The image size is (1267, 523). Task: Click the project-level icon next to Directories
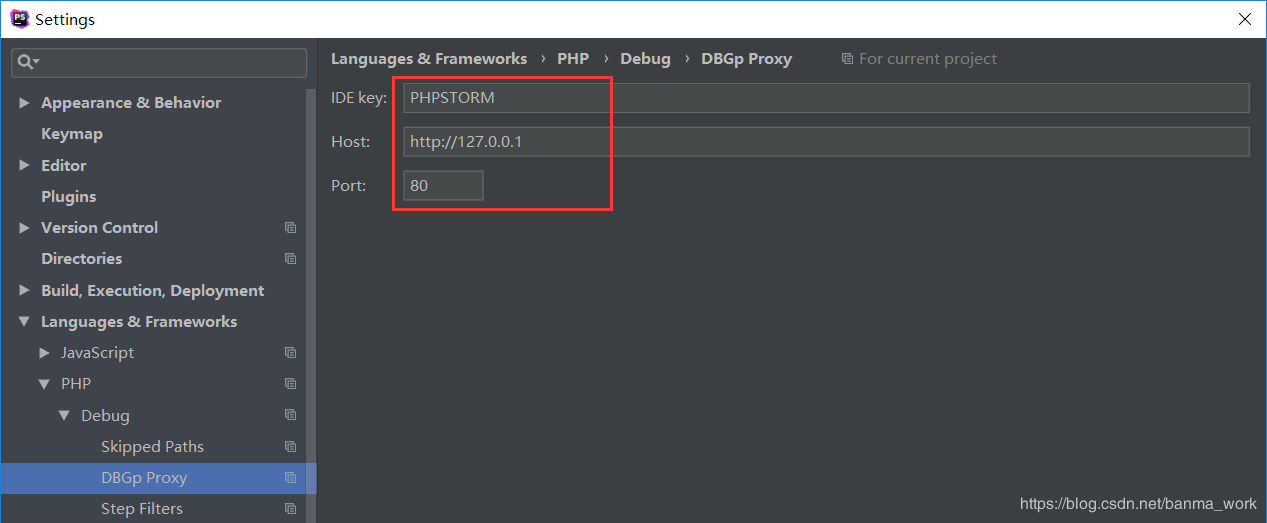click(x=290, y=259)
